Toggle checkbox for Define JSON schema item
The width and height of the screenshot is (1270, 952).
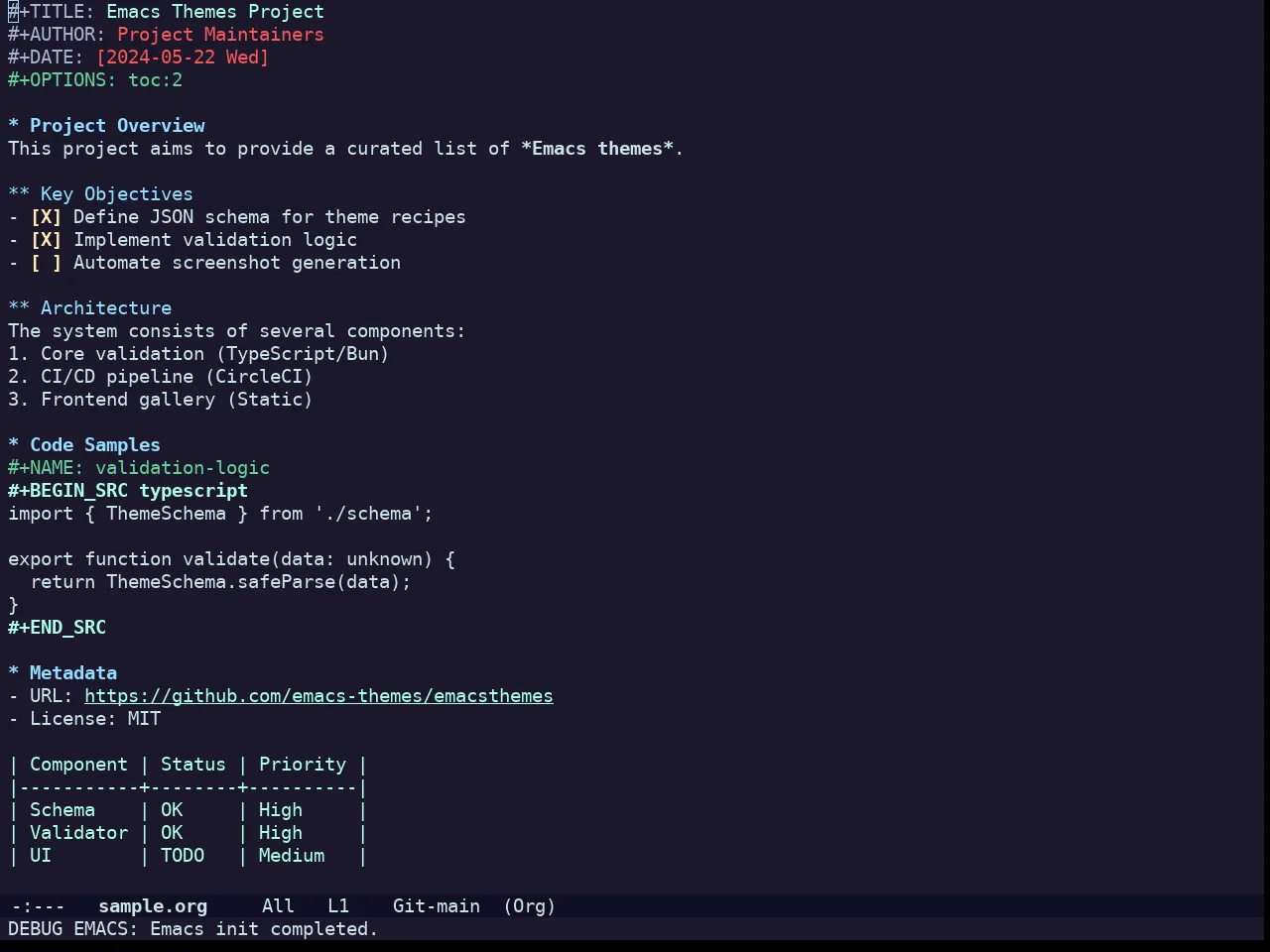pyautogui.click(x=46, y=217)
